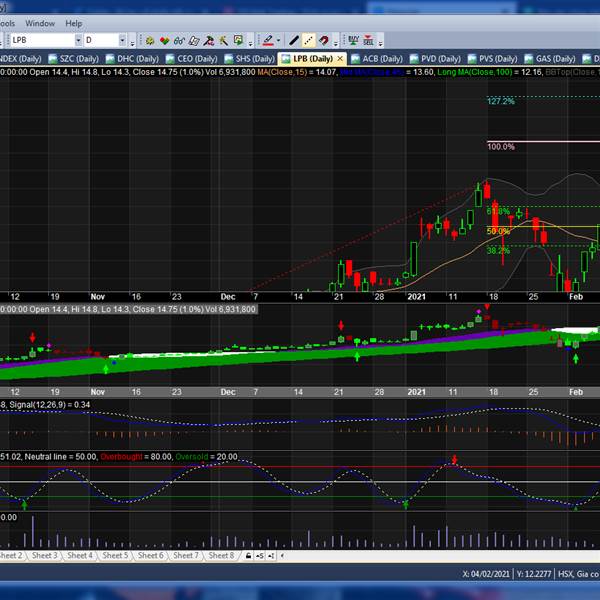The width and height of the screenshot is (600, 600).
Task: Expand the toolbar overflow after the chart window icon
Action: [251, 43]
